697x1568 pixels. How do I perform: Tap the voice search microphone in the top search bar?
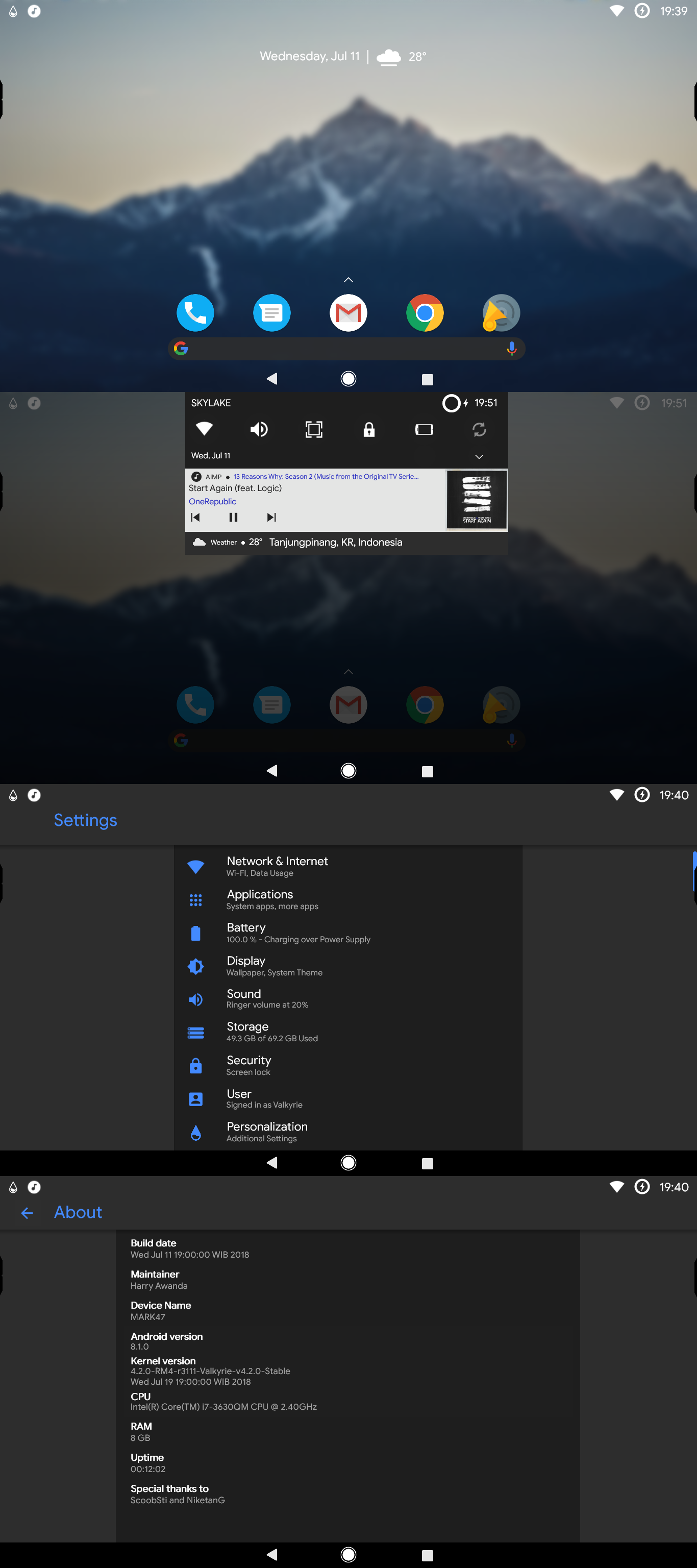(x=511, y=348)
